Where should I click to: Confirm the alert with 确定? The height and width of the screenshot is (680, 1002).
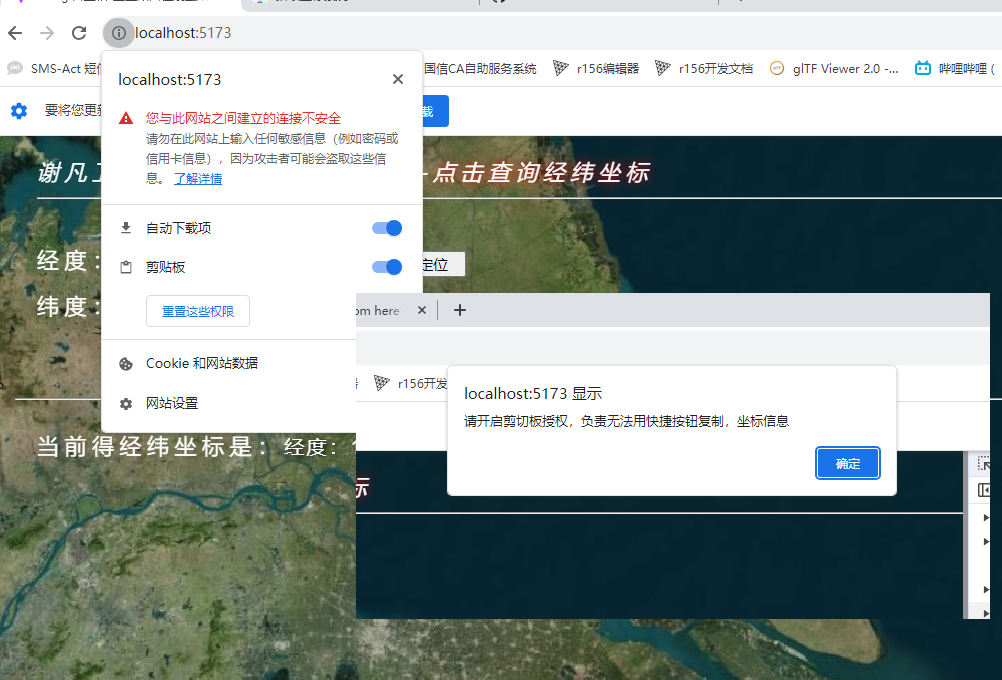pos(848,463)
